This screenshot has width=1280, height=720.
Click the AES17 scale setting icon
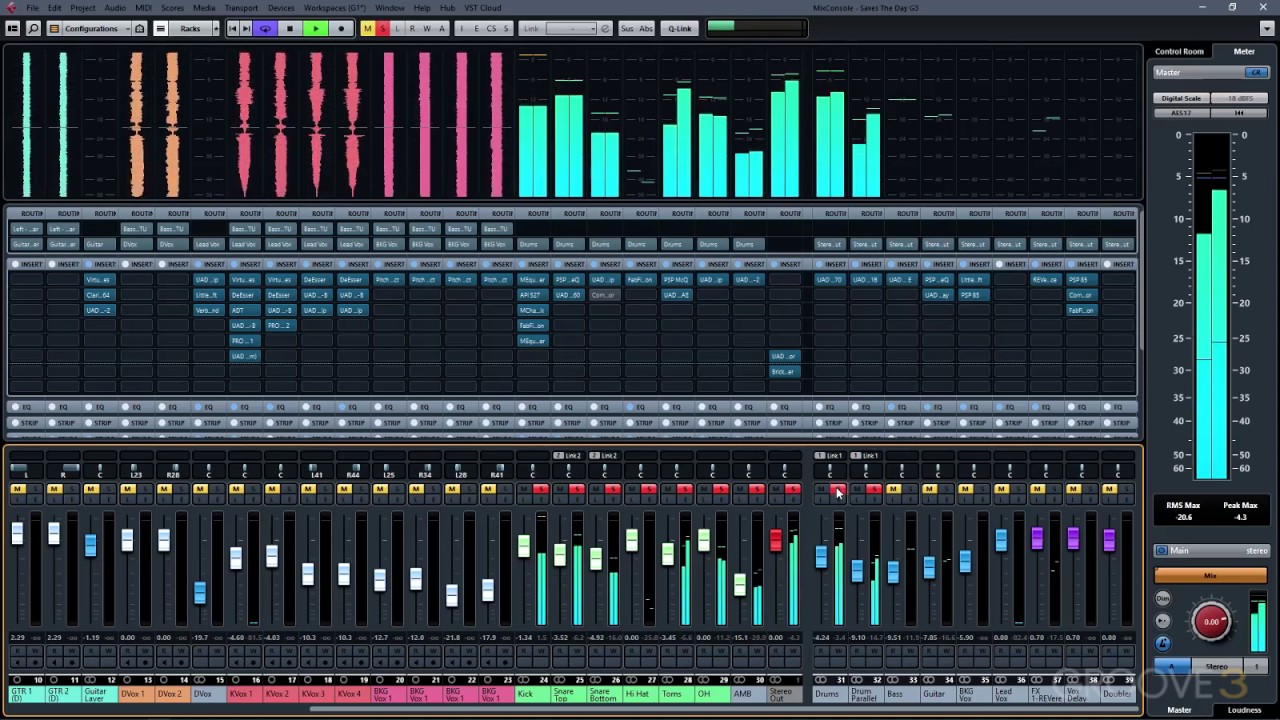pos(1181,113)
